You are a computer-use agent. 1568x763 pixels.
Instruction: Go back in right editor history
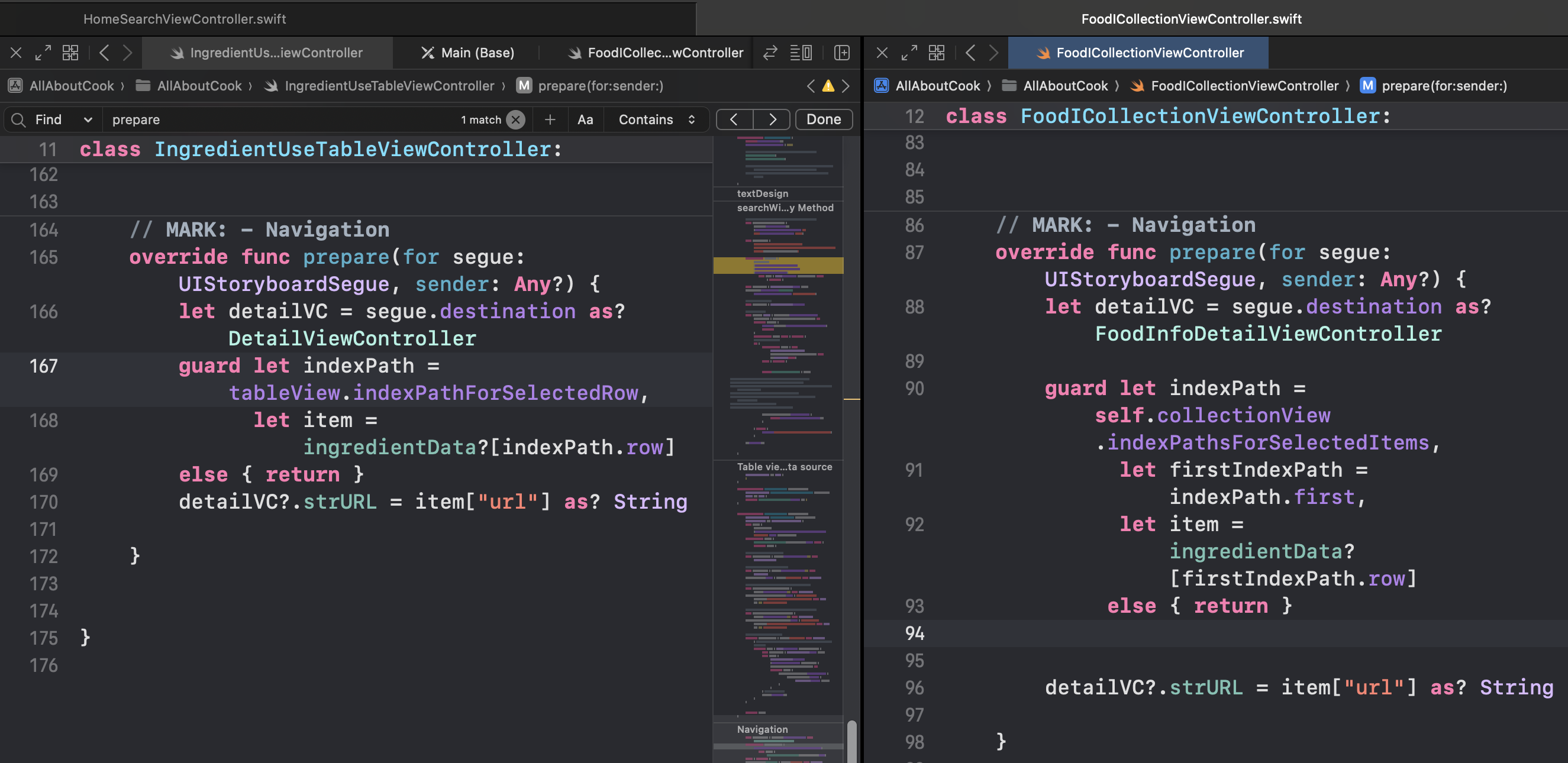coord(970,53)
